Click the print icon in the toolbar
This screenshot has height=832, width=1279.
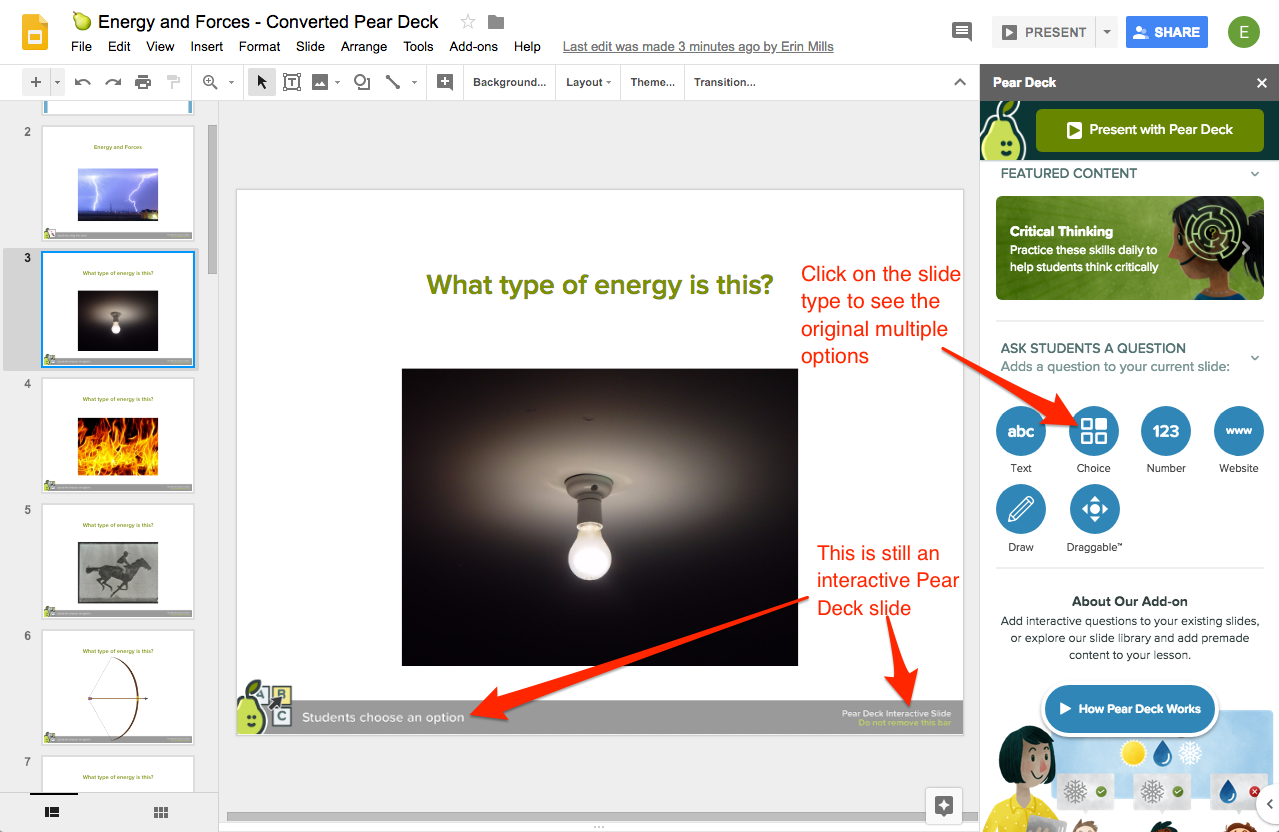(x=143, y=82)
